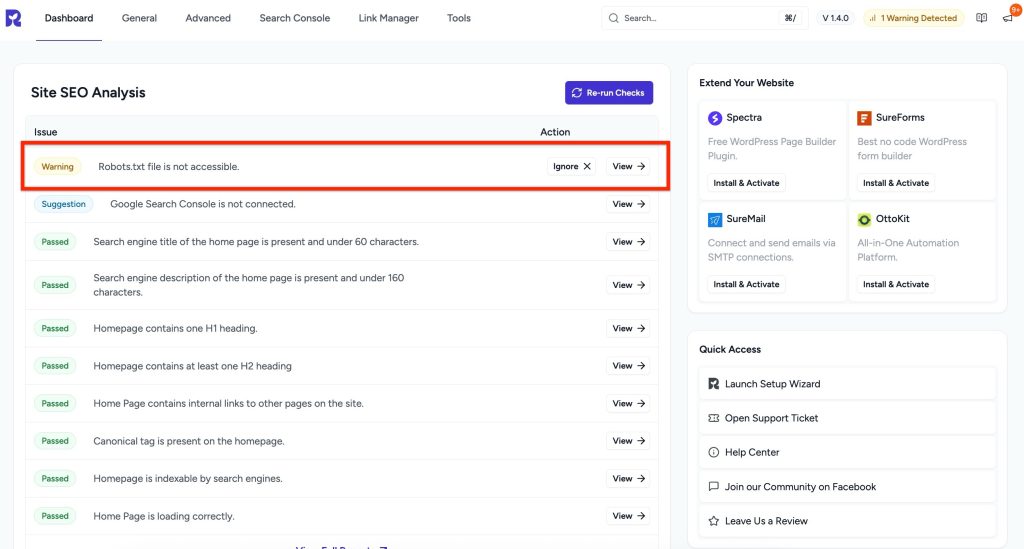Viewport: 1024px width, 549px height.
Task: Open Launch Setup Wizard link
Action: pos(772,384)
